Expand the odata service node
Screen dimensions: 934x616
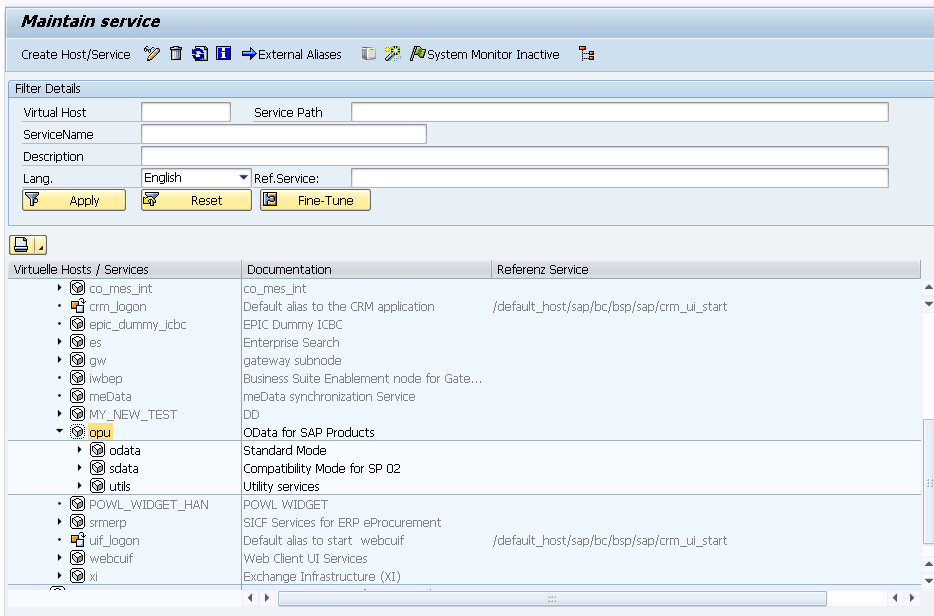[80, 450]
